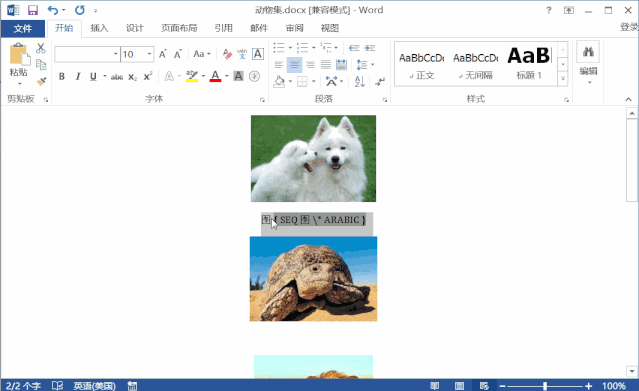Apply the 无间隔 No Spacing style
This screenshot has height=391, width=639.
coord(476,64)
